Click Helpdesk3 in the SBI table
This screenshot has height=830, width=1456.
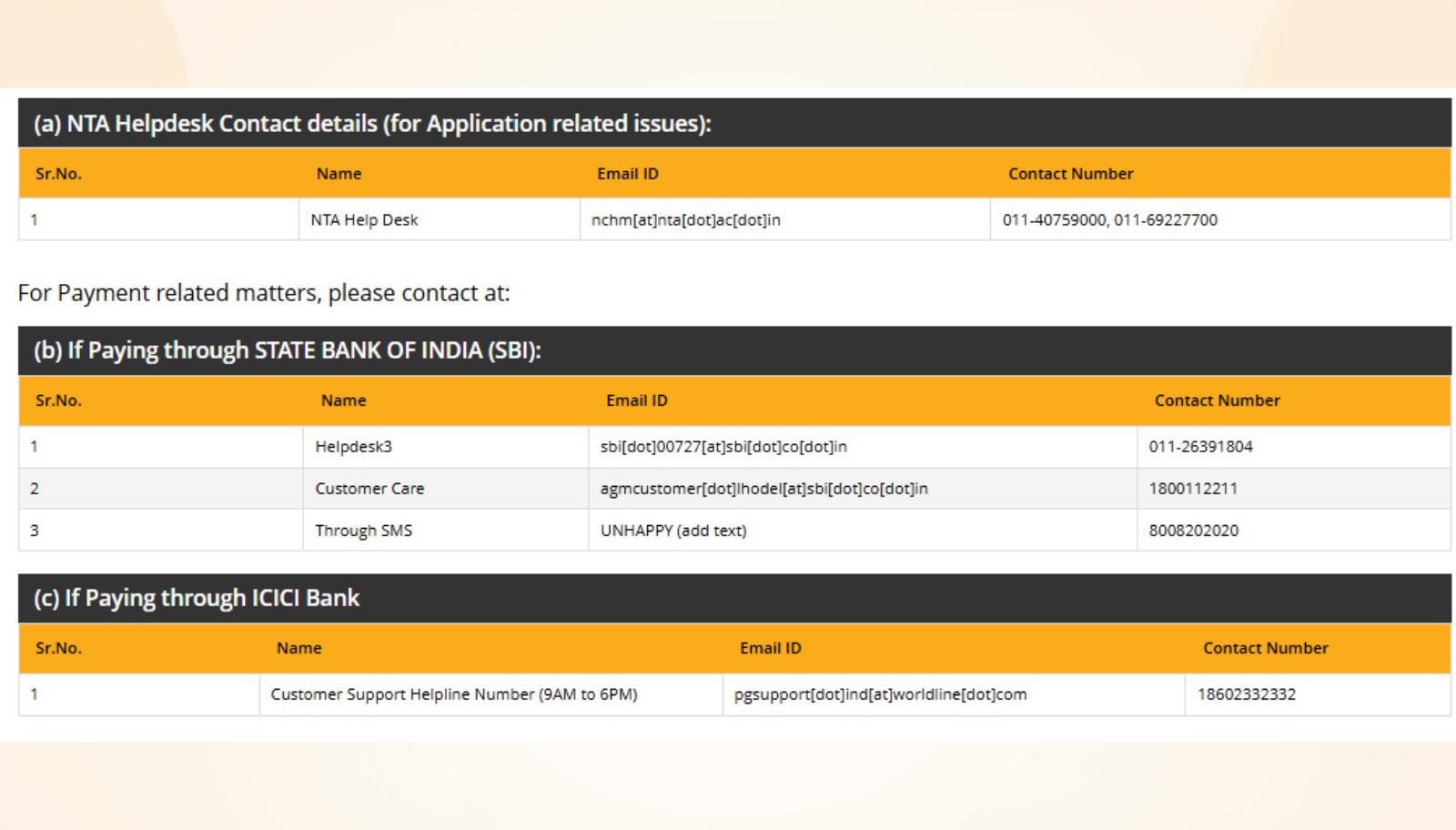[353, 447]
